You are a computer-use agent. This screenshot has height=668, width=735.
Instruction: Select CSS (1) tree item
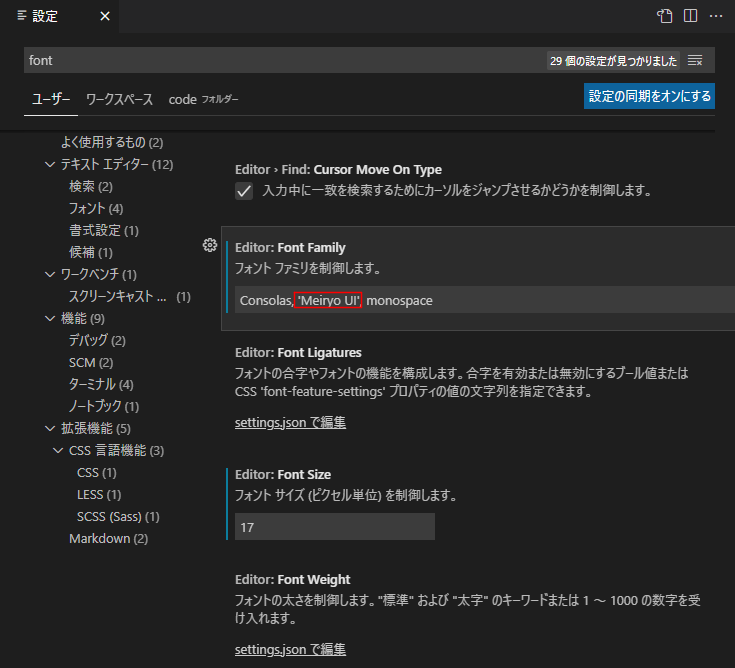pyautogui.click(x=97, y=473)
